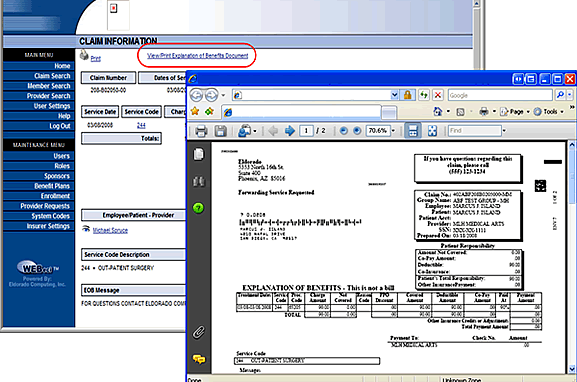This screenshot has width=577, height=382.
Task: Open the Favorites Center star icon
Action: pyautogui.click(x=195, y=111)
